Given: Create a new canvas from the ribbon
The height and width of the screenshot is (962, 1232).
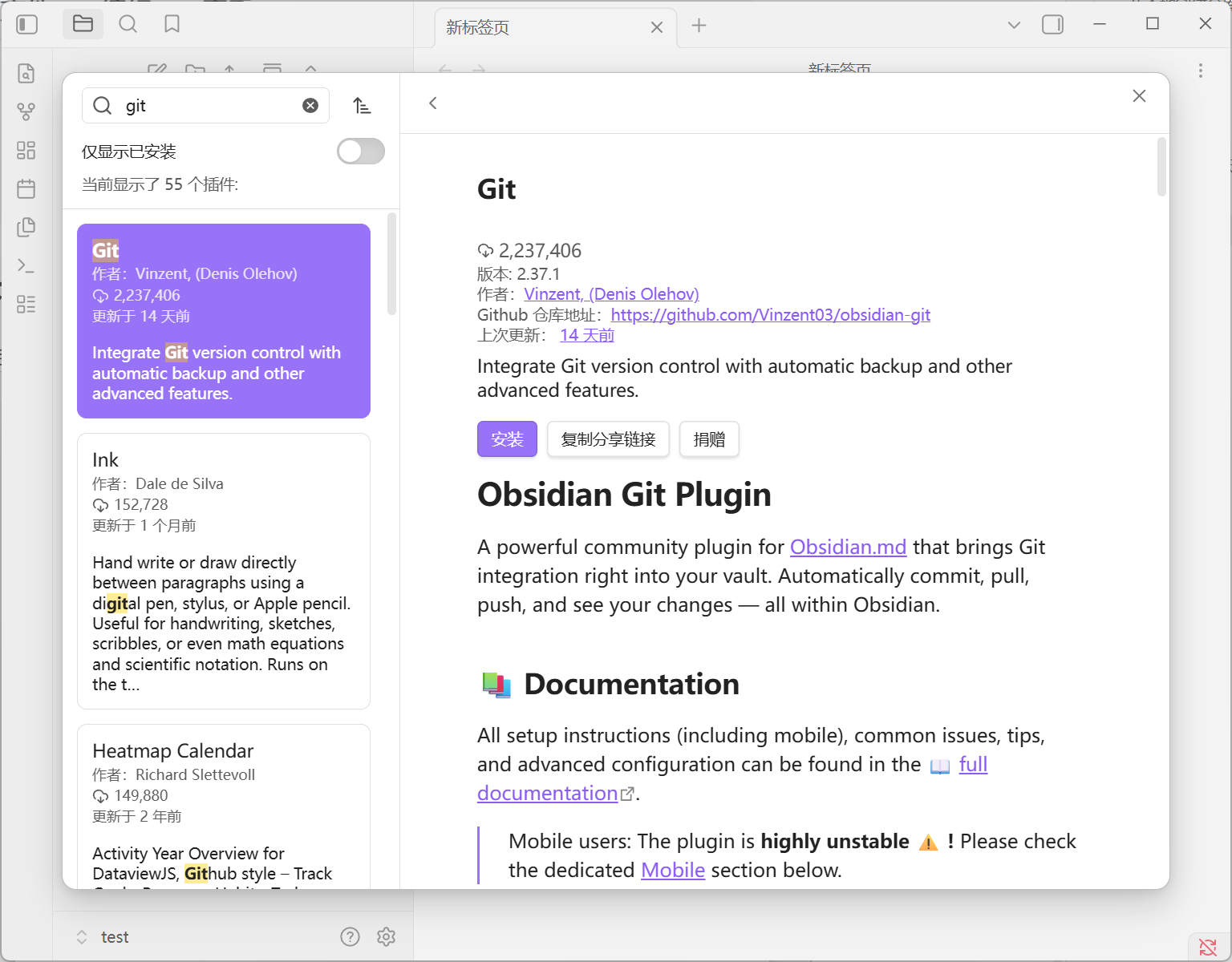Looking at the screenshot, I should [26, 151].
